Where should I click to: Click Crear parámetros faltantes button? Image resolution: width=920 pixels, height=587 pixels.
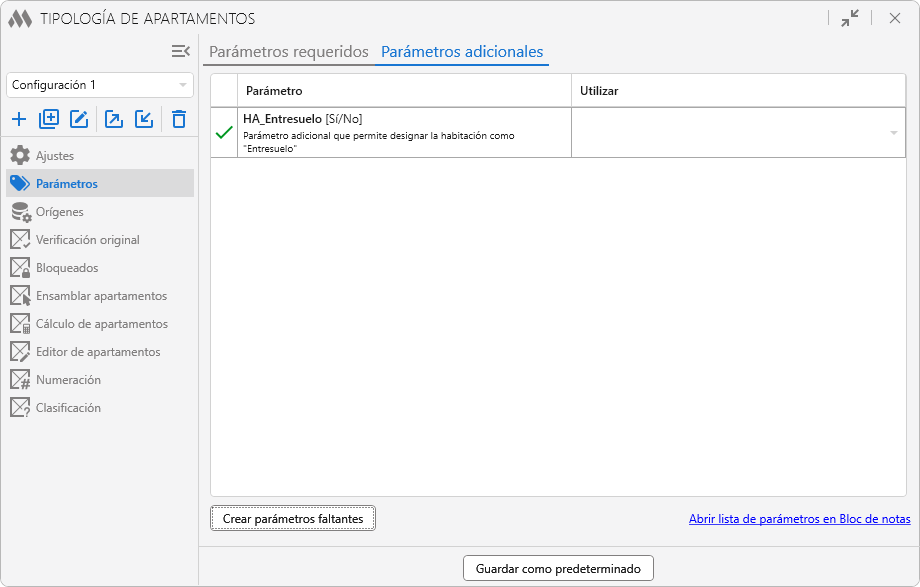[293, 519]
